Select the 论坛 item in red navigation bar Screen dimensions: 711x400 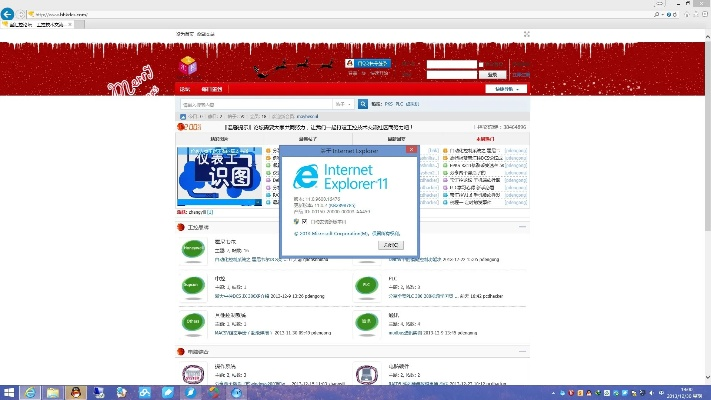(x=185, y=89)
